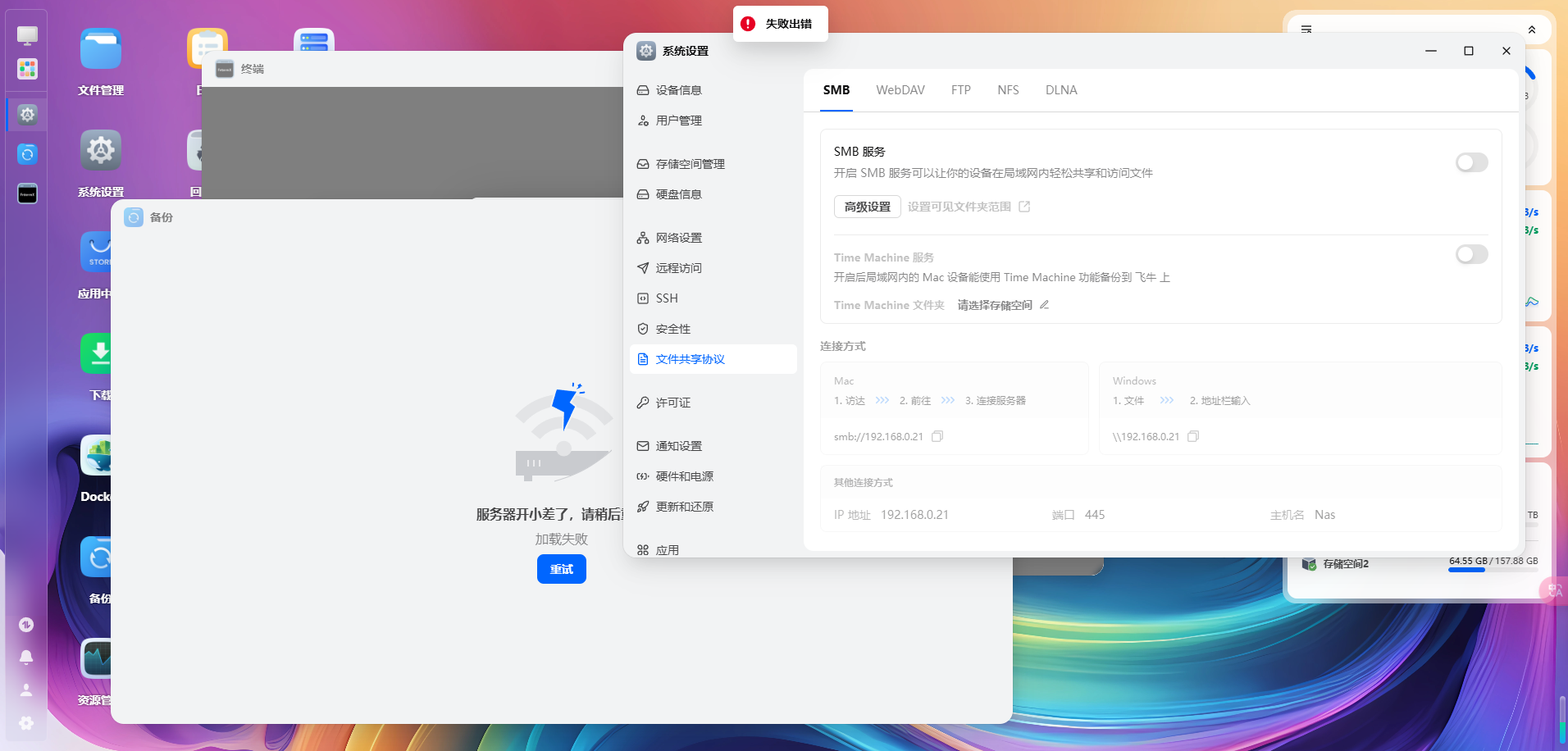
Task: Click the 备份 window title bar icon
Action: 134,217
